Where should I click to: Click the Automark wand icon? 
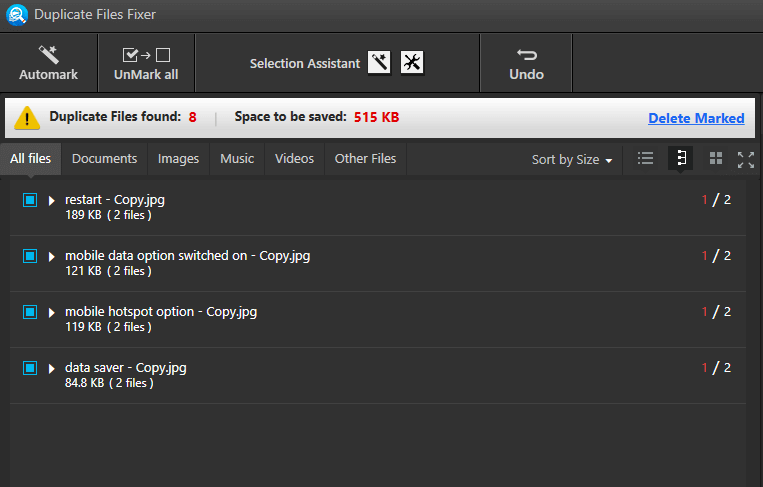click(49, 55)
